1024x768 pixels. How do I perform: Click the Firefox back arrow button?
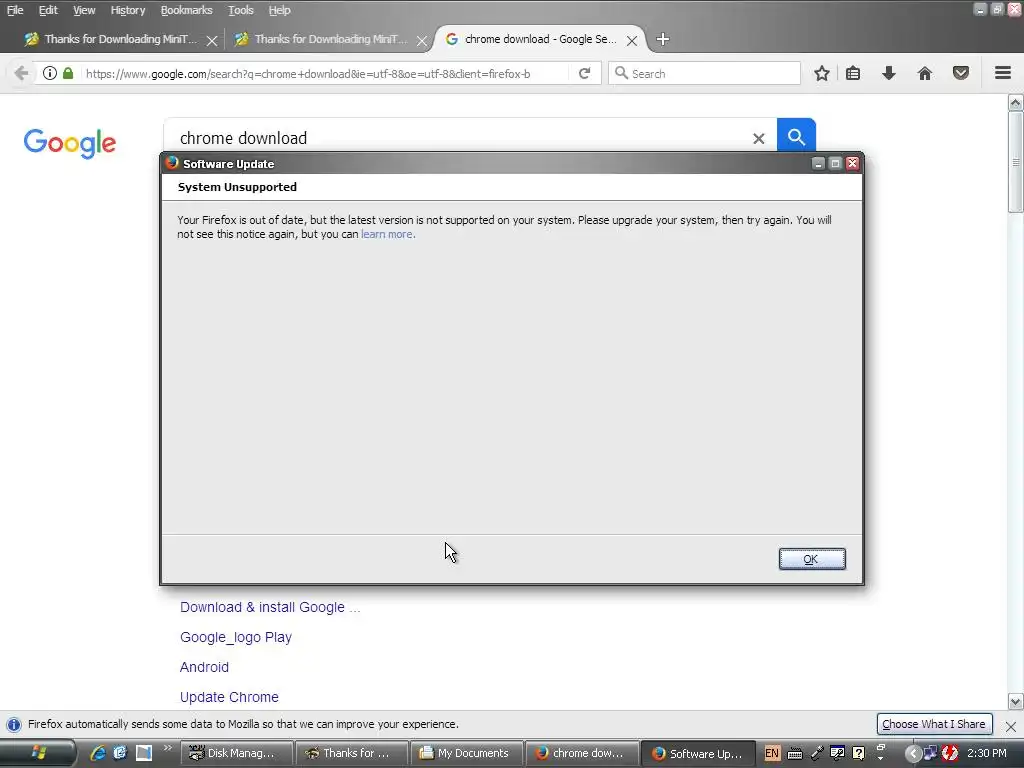pos(21,73)
